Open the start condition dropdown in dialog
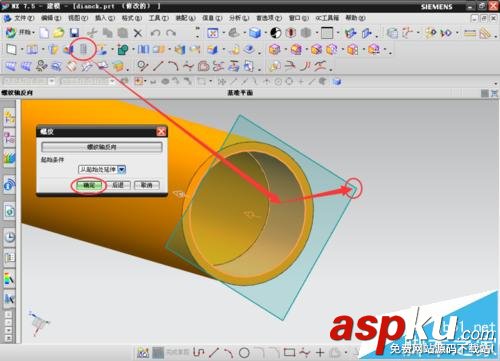 click(121, 170)
